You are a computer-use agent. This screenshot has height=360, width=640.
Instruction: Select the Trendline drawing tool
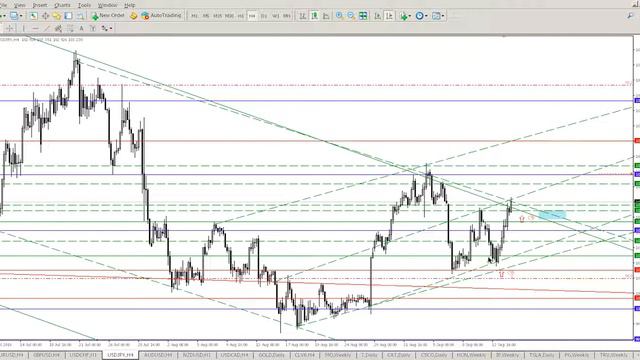pyautogui.click(x=47, y=28)
